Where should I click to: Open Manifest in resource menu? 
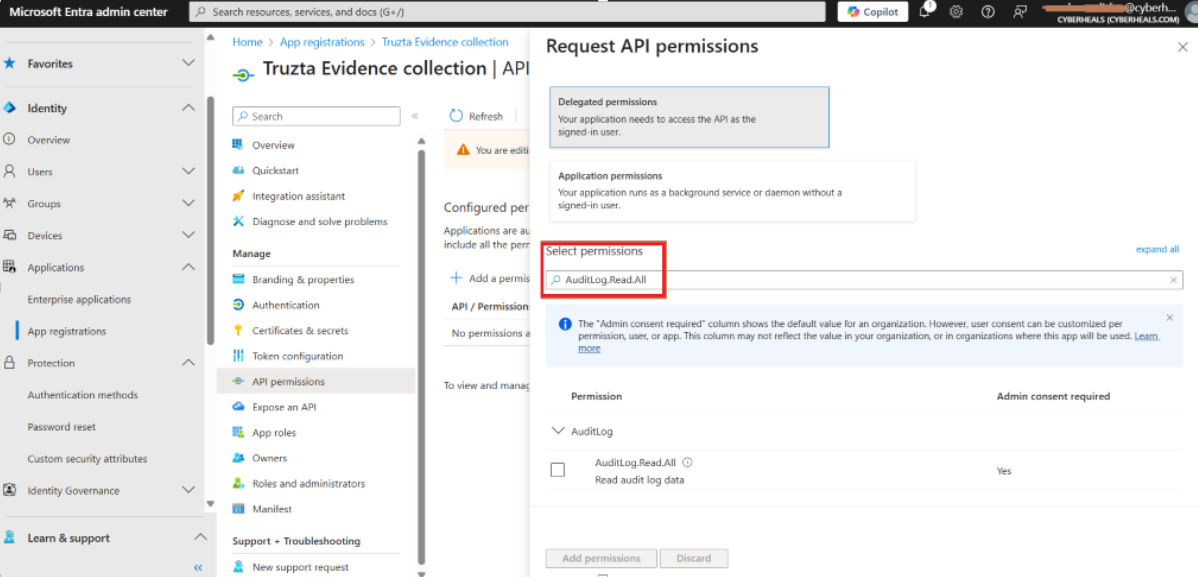[x=272, y=509]
